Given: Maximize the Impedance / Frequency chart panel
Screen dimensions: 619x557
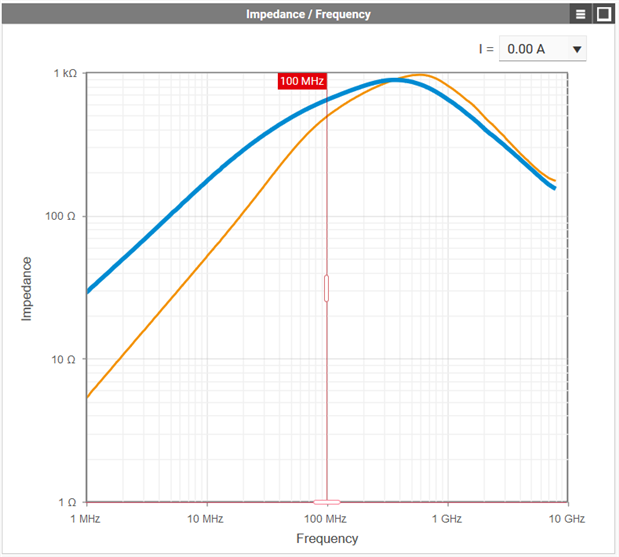Looking at the screenshot, I should (603, 14).
